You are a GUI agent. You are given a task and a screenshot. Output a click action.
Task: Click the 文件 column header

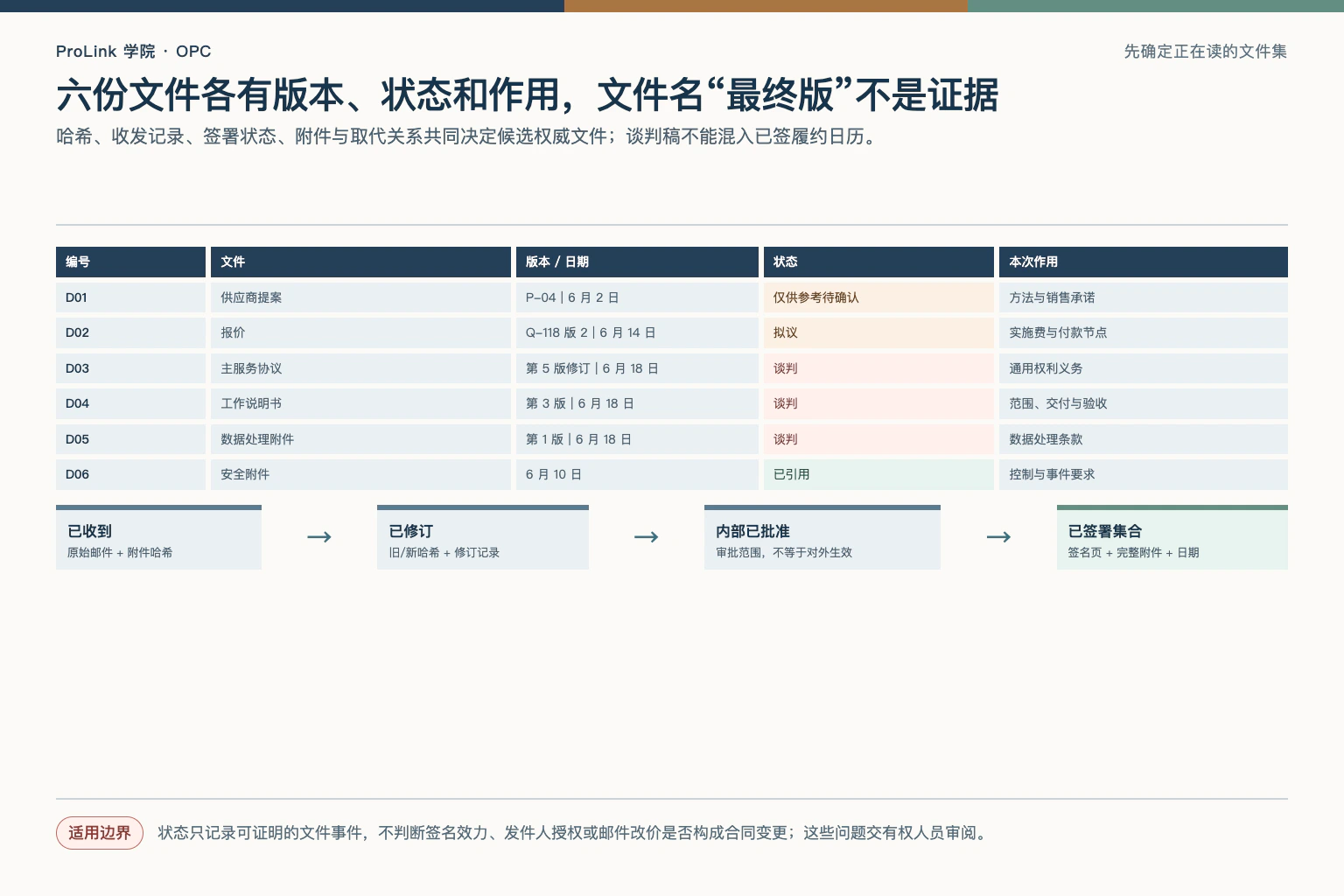point(360,262)
